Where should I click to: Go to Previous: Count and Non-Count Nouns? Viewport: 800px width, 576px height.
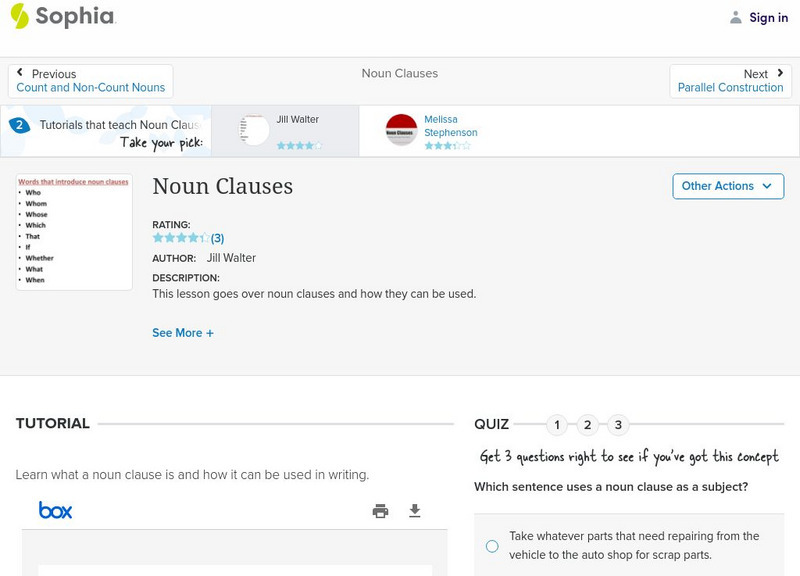click(91, 81)
